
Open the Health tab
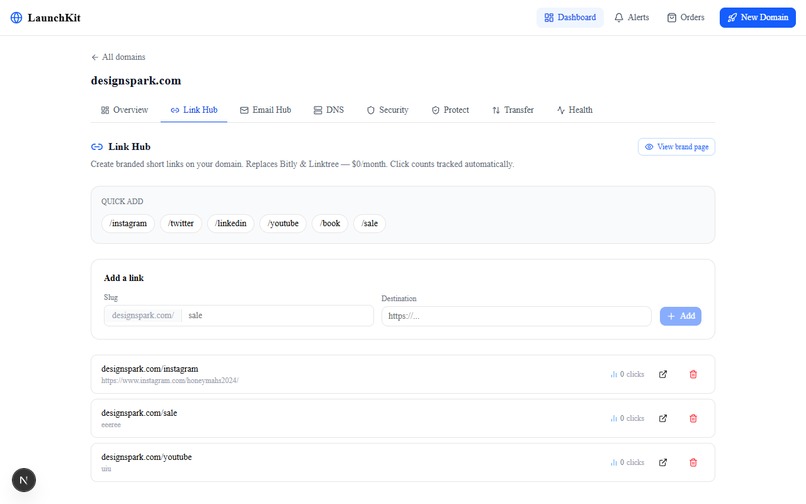[x=575, y=110]
